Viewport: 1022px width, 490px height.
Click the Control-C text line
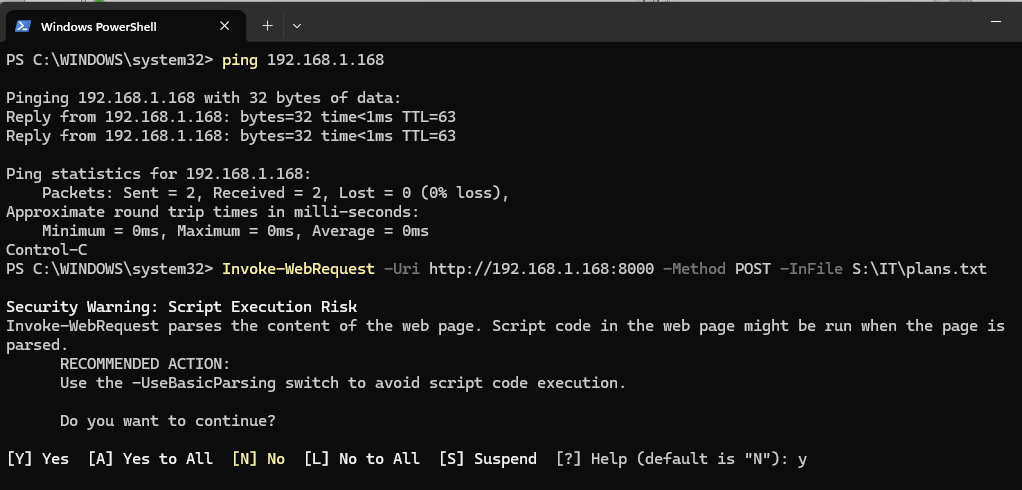(46, 250)
